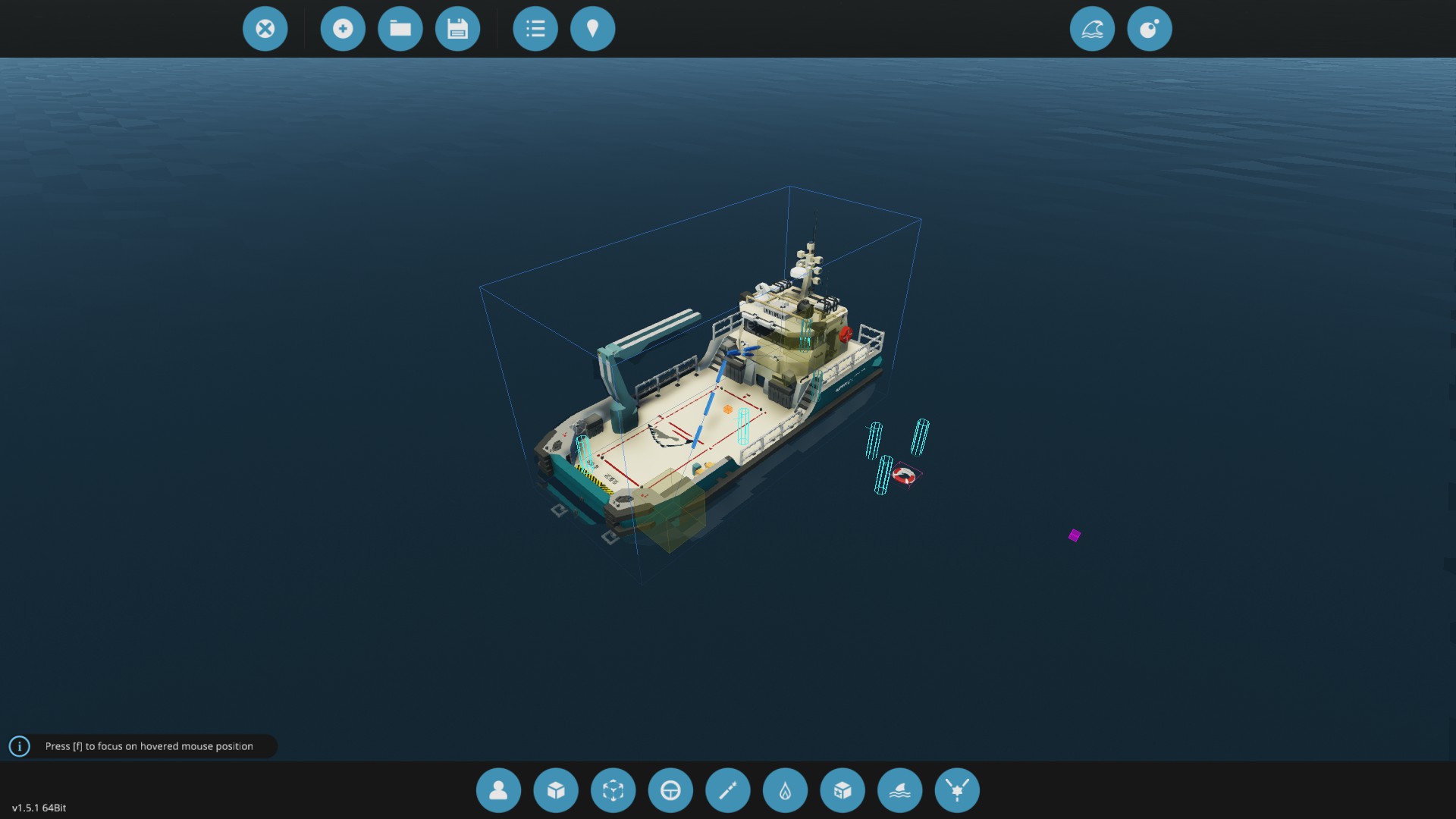Click the floppy disk save icon
Viewport: 1456px width, 819px height.
pyautogui.click(x=457, y=29)
